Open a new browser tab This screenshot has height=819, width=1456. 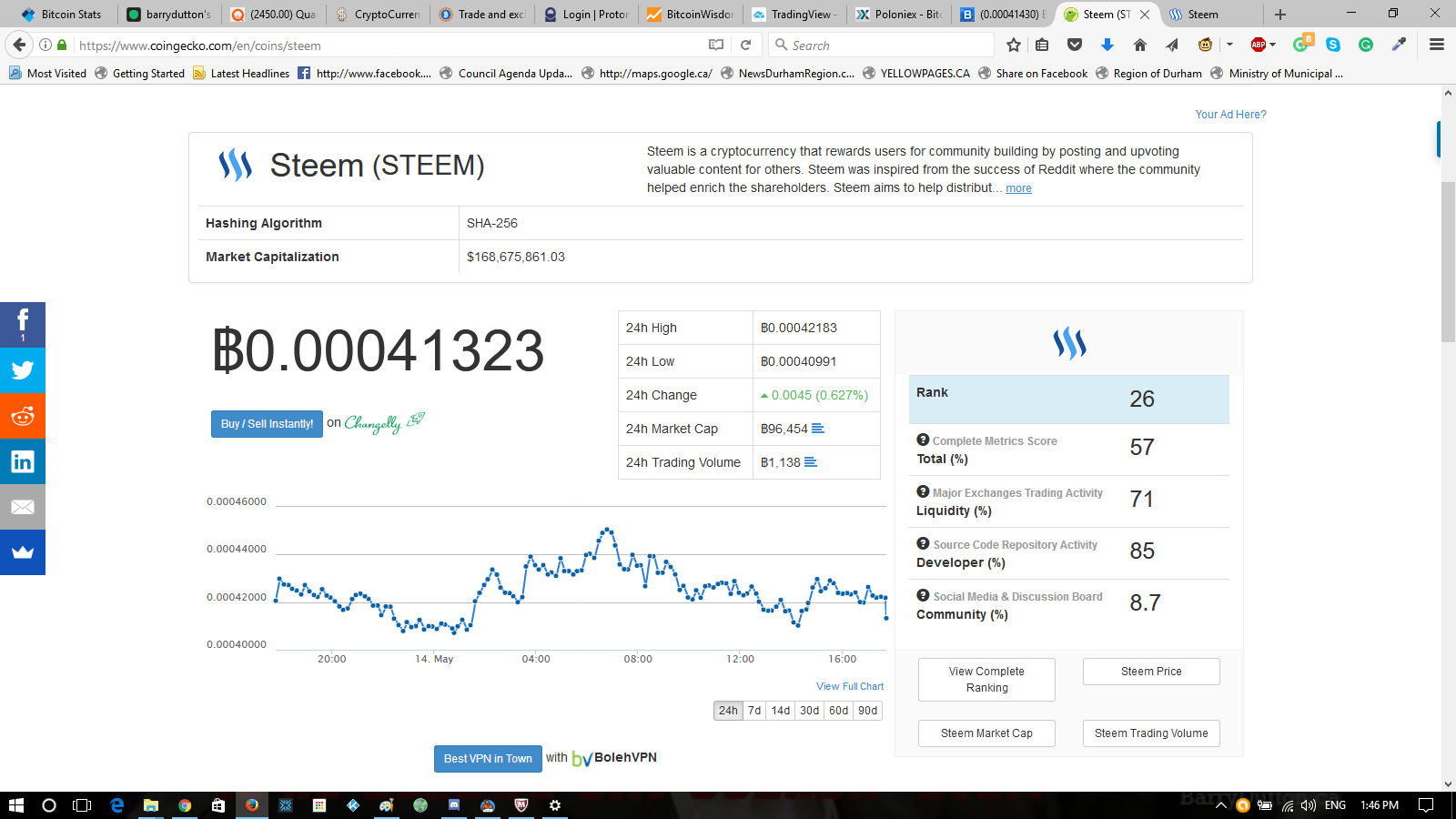[1280, 14]
